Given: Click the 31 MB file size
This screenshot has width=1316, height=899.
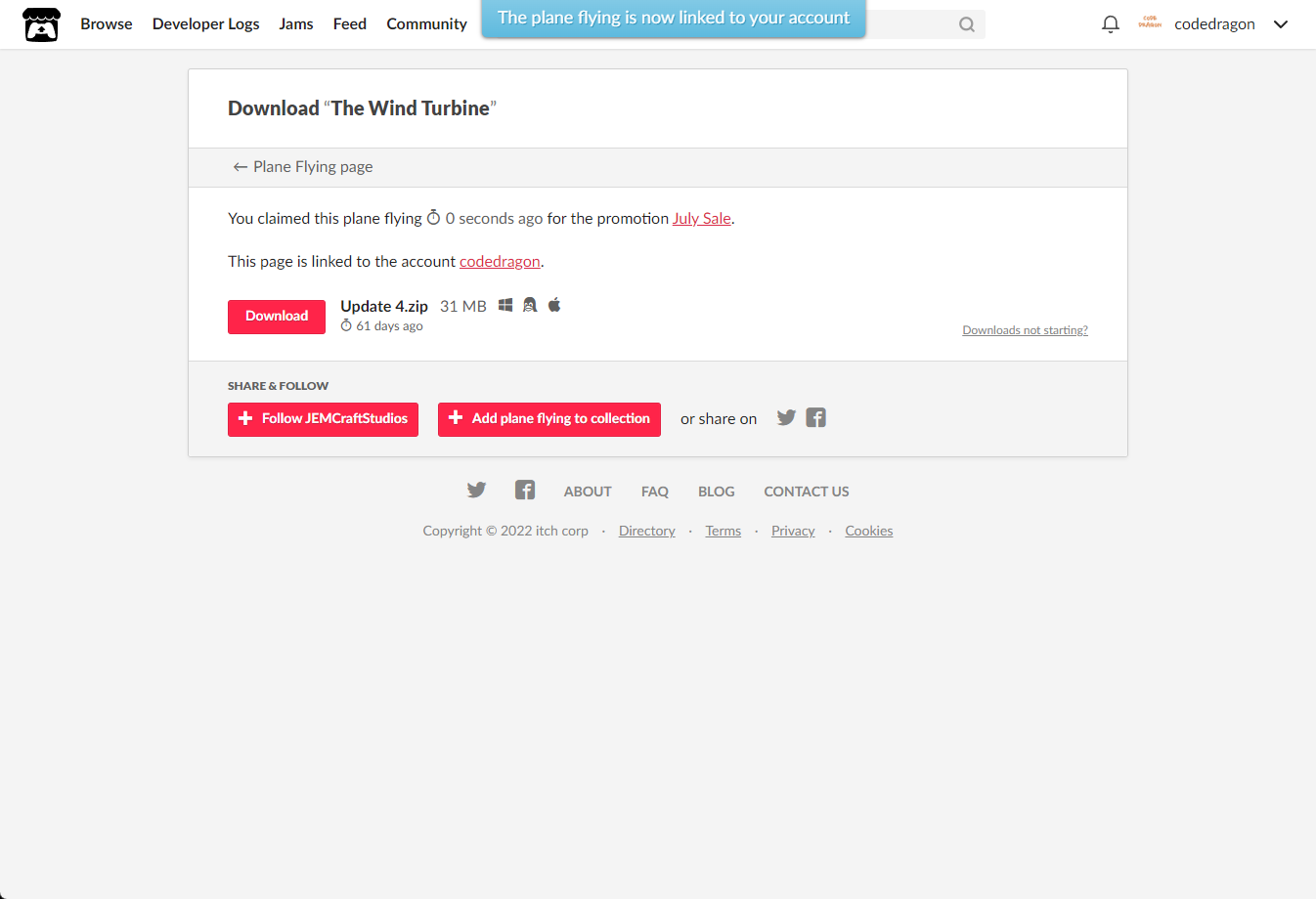Looking at the screenshot, I should 463,307.
